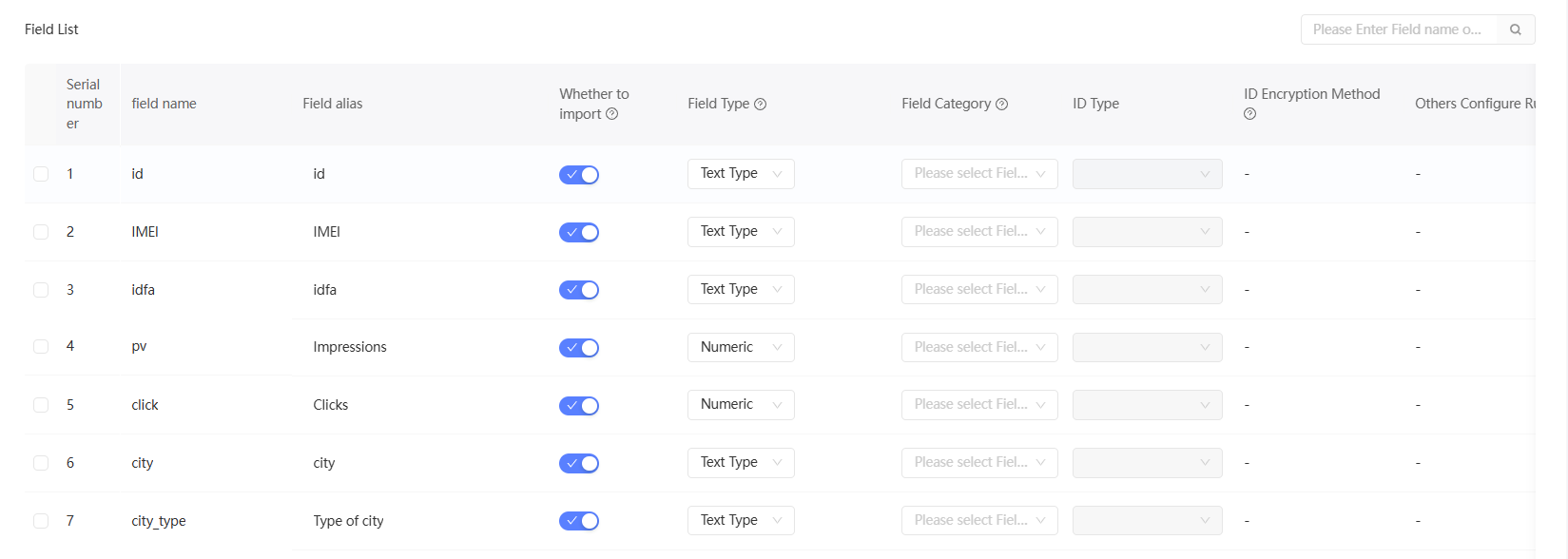
Task: Click help icon under Whether to import
Action: click(x=611, y=114)
